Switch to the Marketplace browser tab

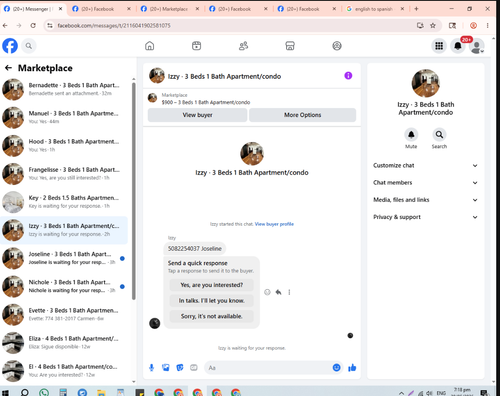coord(169,9)
